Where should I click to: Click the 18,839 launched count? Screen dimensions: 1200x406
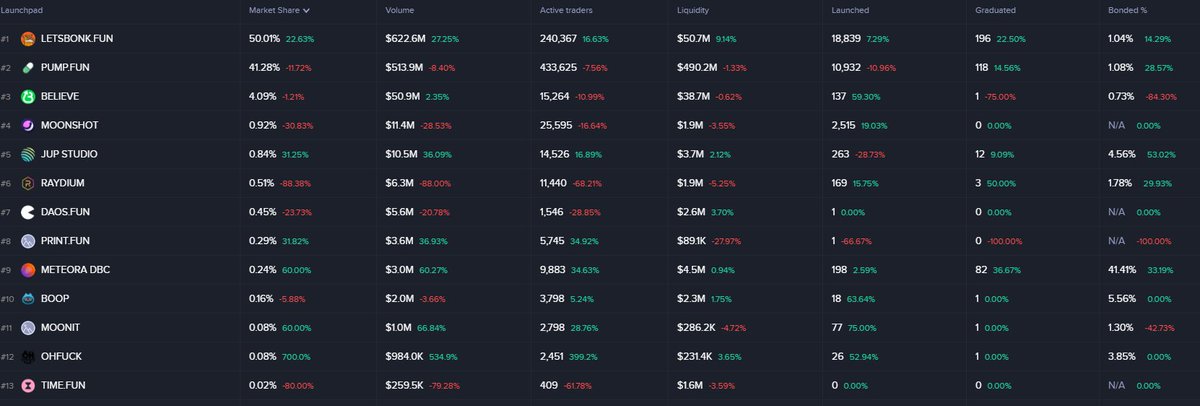847,39
